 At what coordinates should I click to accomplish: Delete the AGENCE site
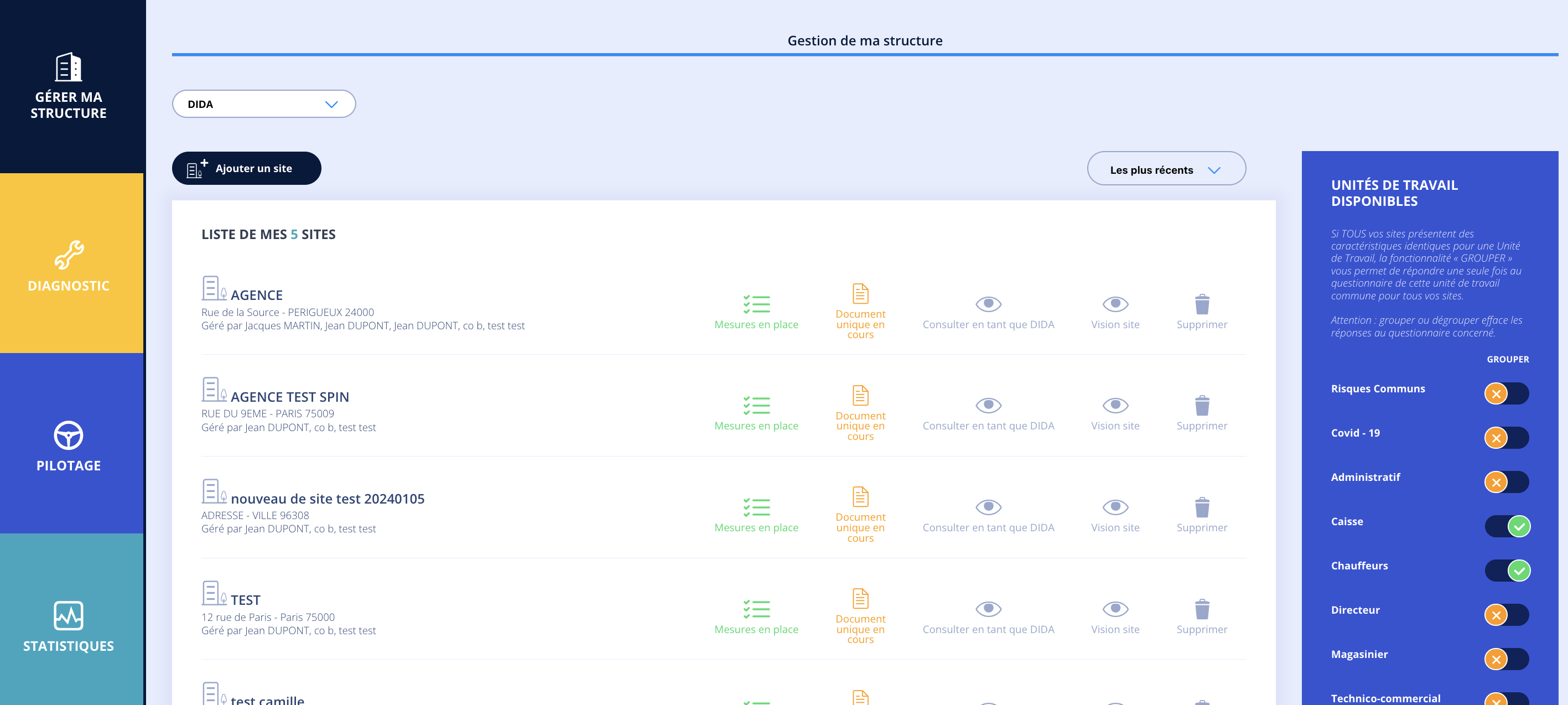1202,312
